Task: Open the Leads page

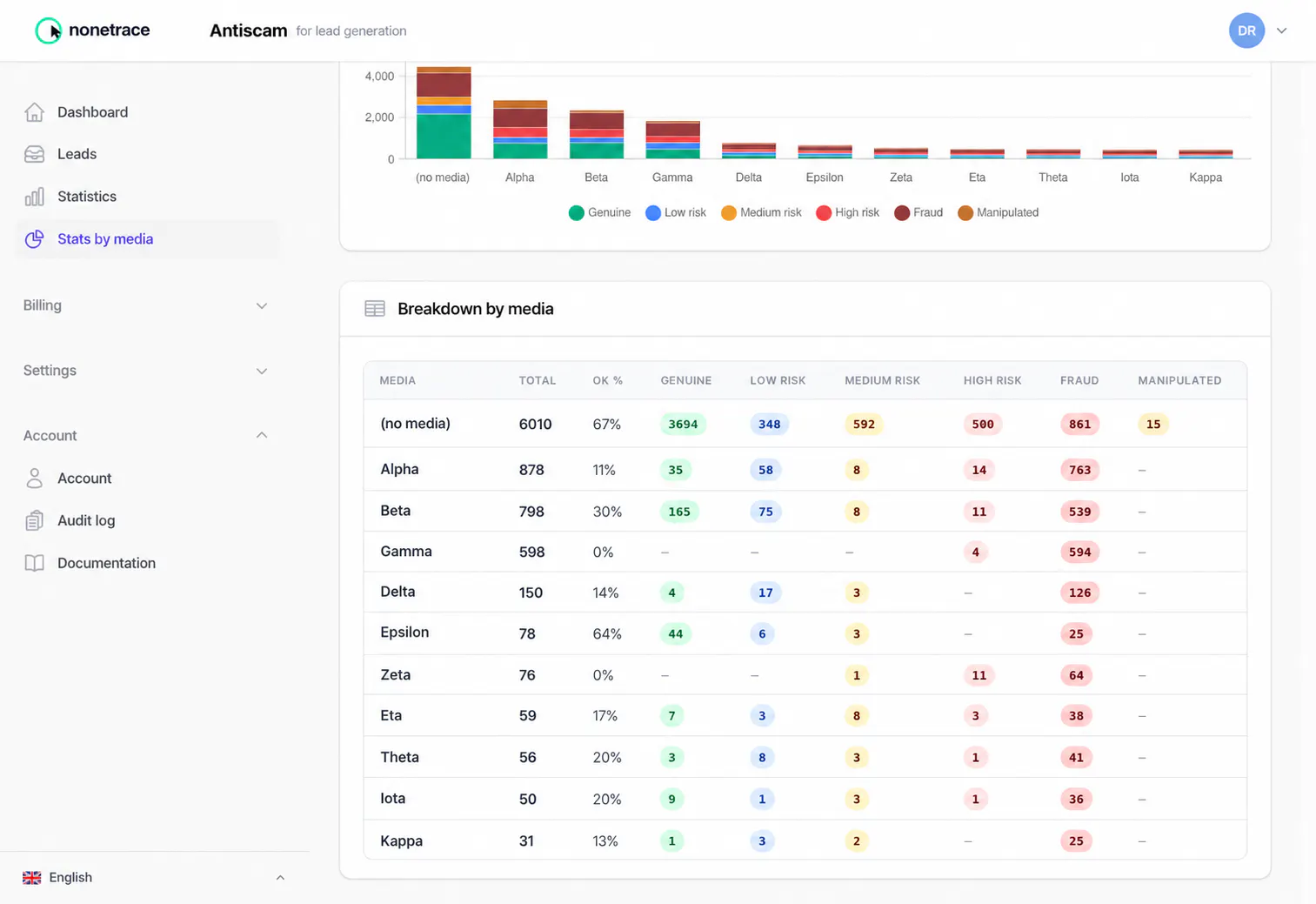Action: [x=77, y=154]
